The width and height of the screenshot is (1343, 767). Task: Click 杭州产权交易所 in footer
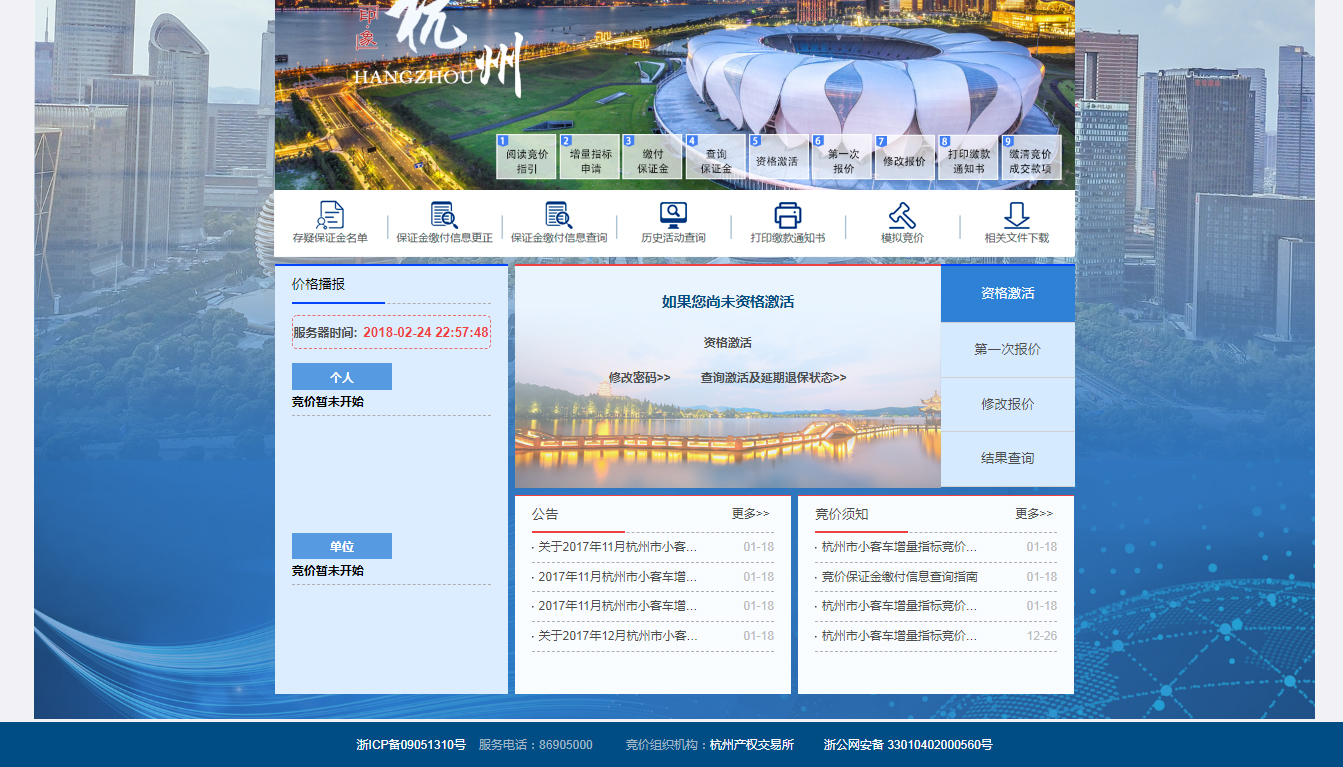tap(752, 745)
